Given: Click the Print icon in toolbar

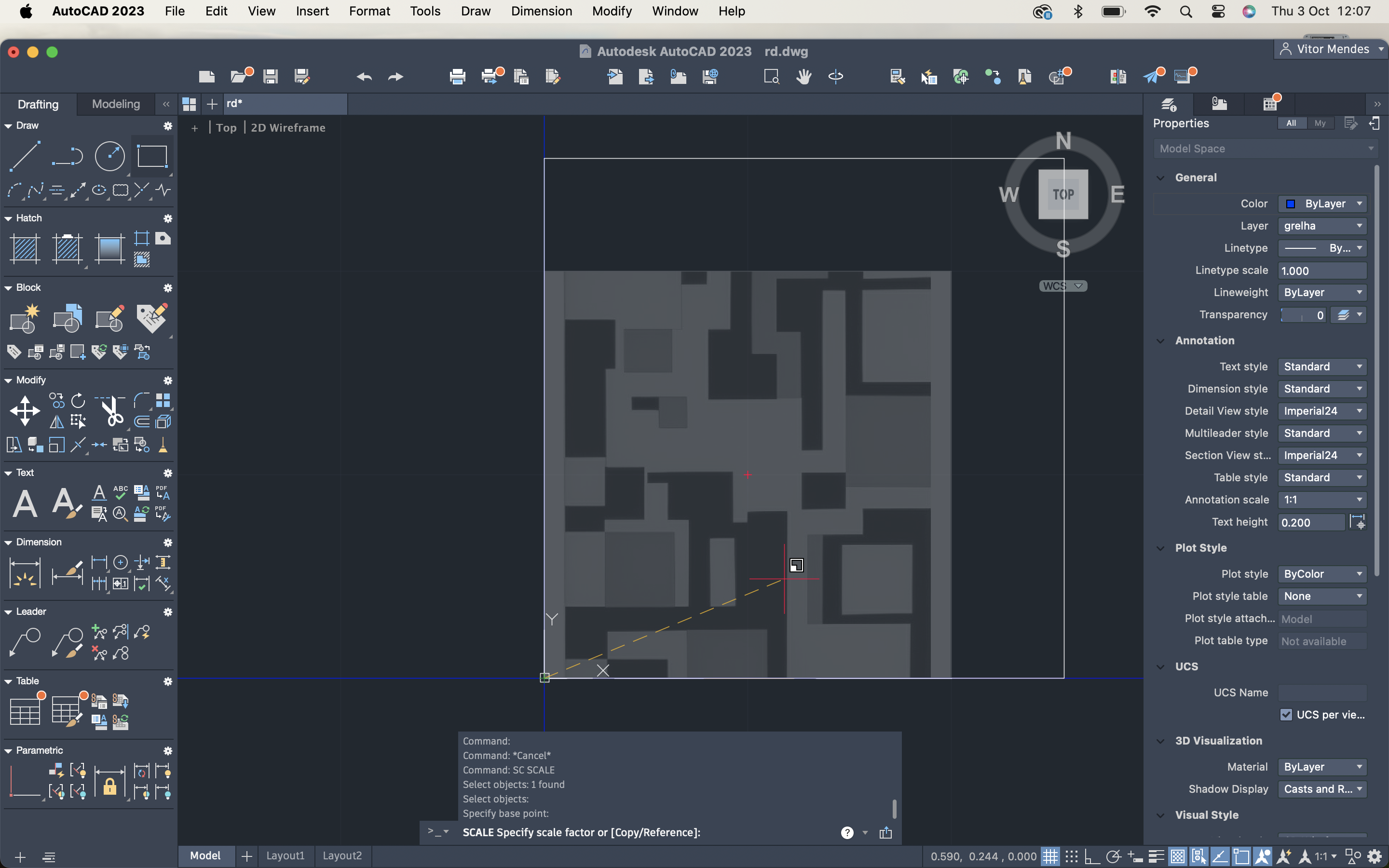Looking at the screenshot, I should [457, 76].
